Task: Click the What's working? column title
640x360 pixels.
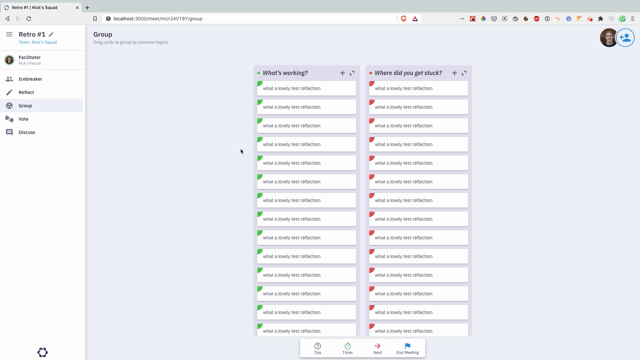Action: [285, 73]
